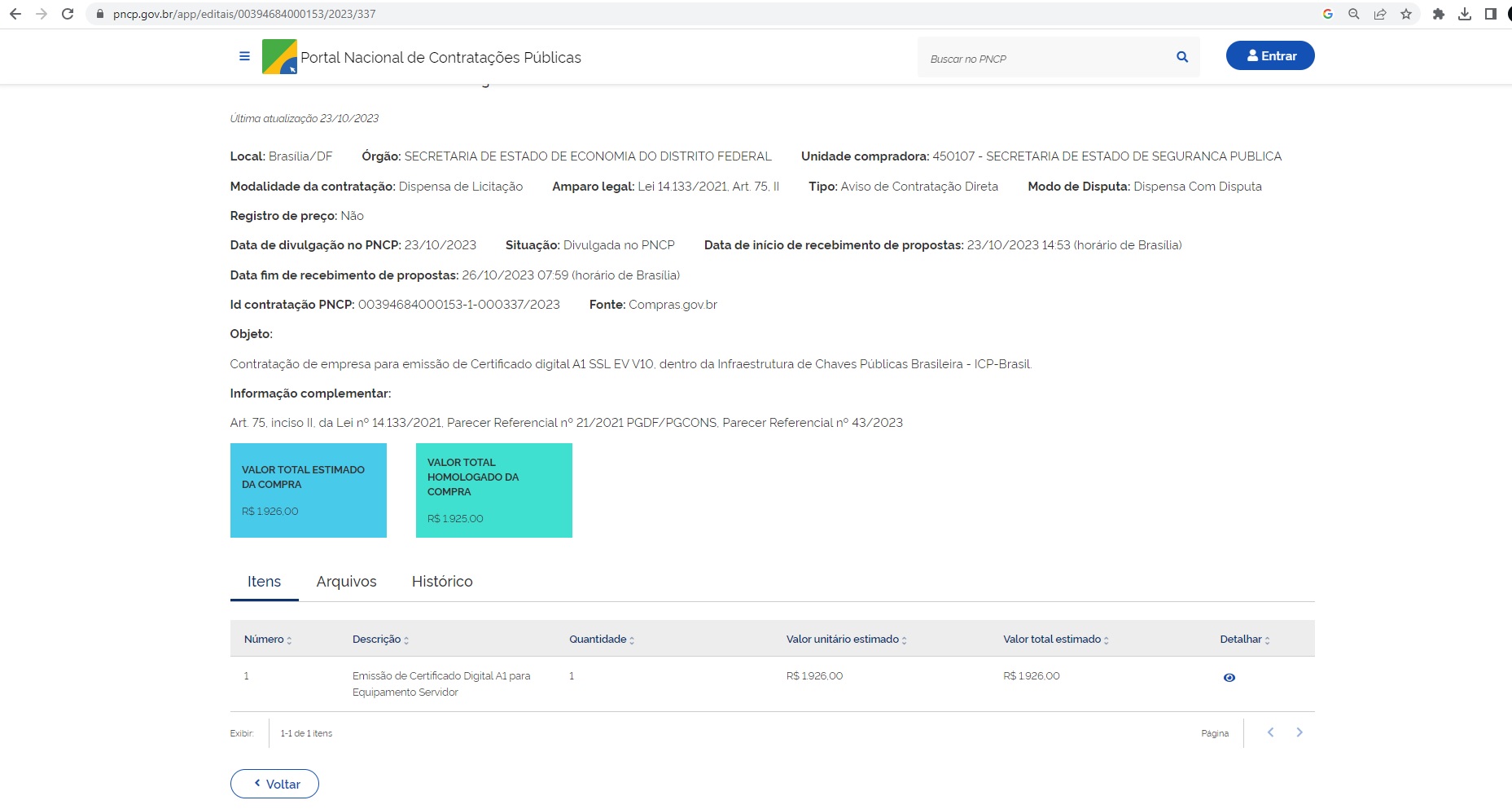This screenshot has height=809, width=1512.
Task: View item details with eye icon
Action: click(x=1229, y=678)
